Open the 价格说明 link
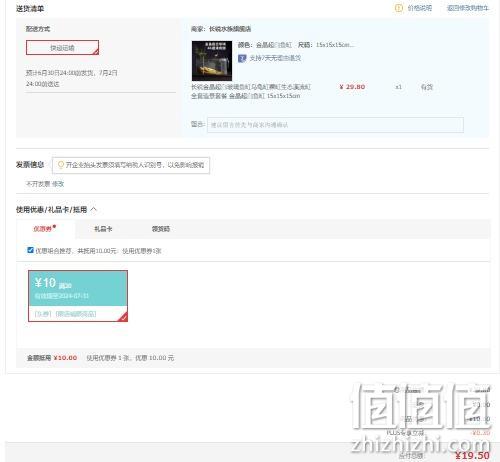 coord(420,8)
